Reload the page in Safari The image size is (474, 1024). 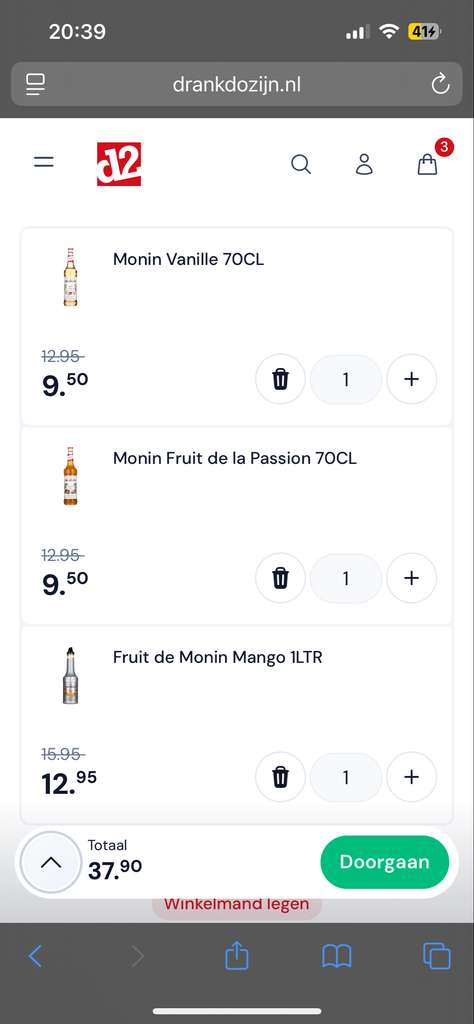[x=440, y=84]
